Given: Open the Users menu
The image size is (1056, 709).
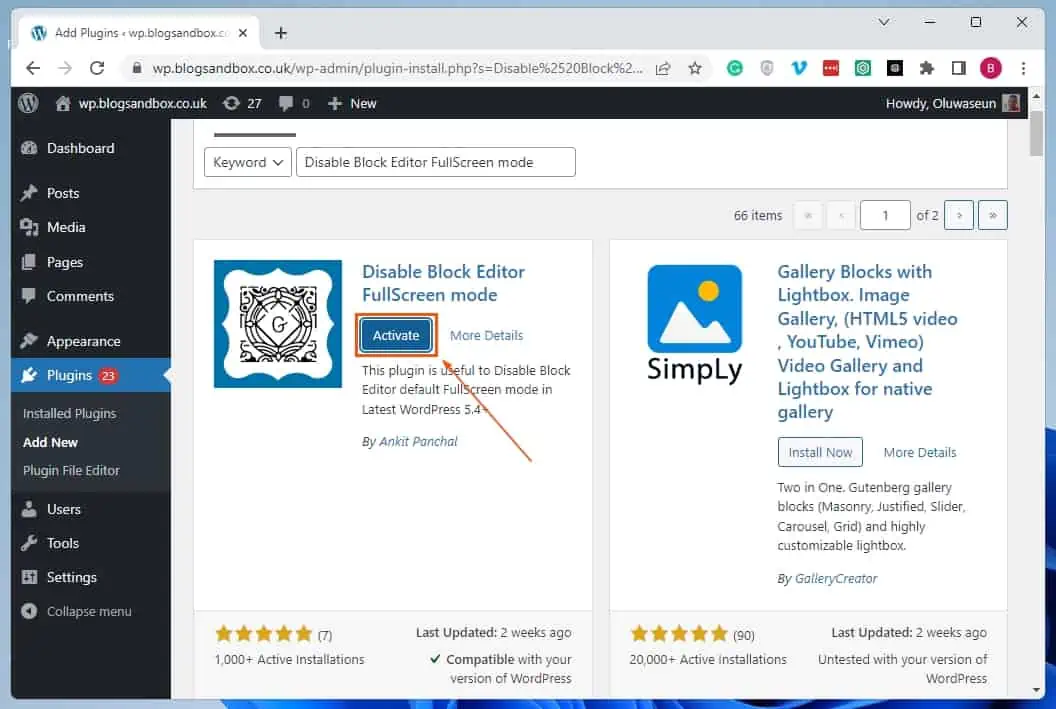Looking at the screenshot, I should (x=63, y=509).
